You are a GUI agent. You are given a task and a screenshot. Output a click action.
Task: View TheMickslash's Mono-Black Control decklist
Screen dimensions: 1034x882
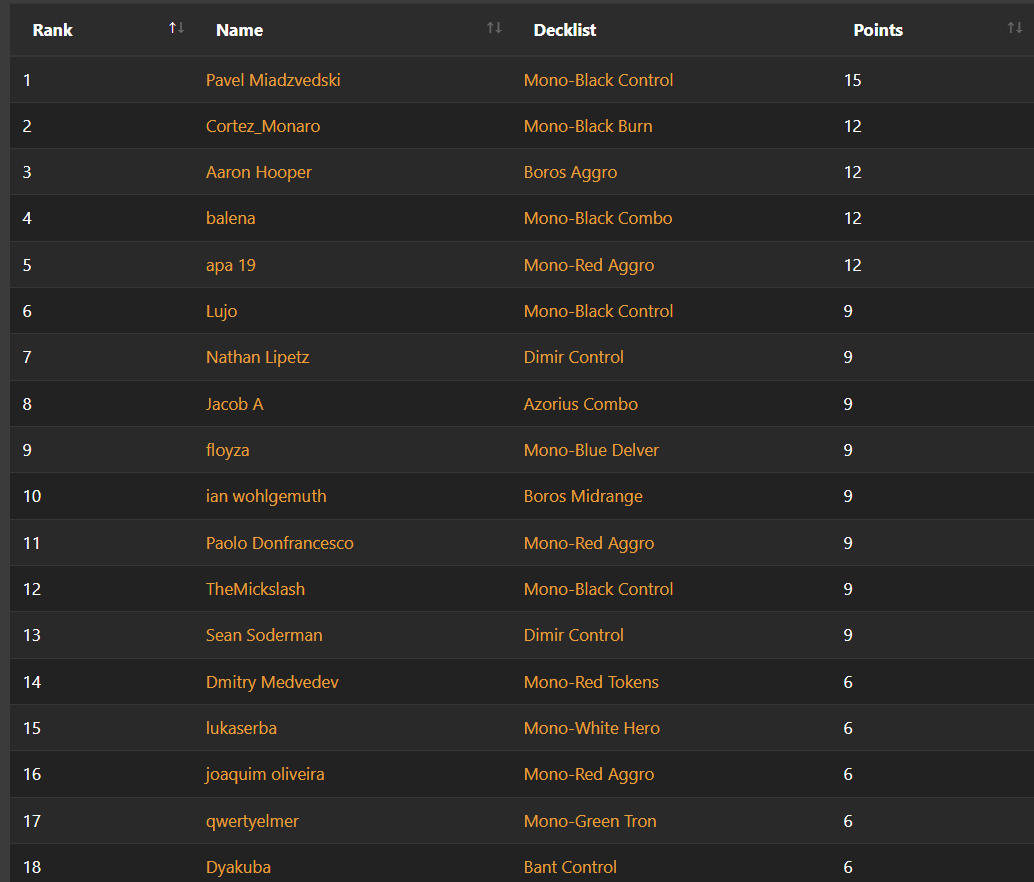598,589
